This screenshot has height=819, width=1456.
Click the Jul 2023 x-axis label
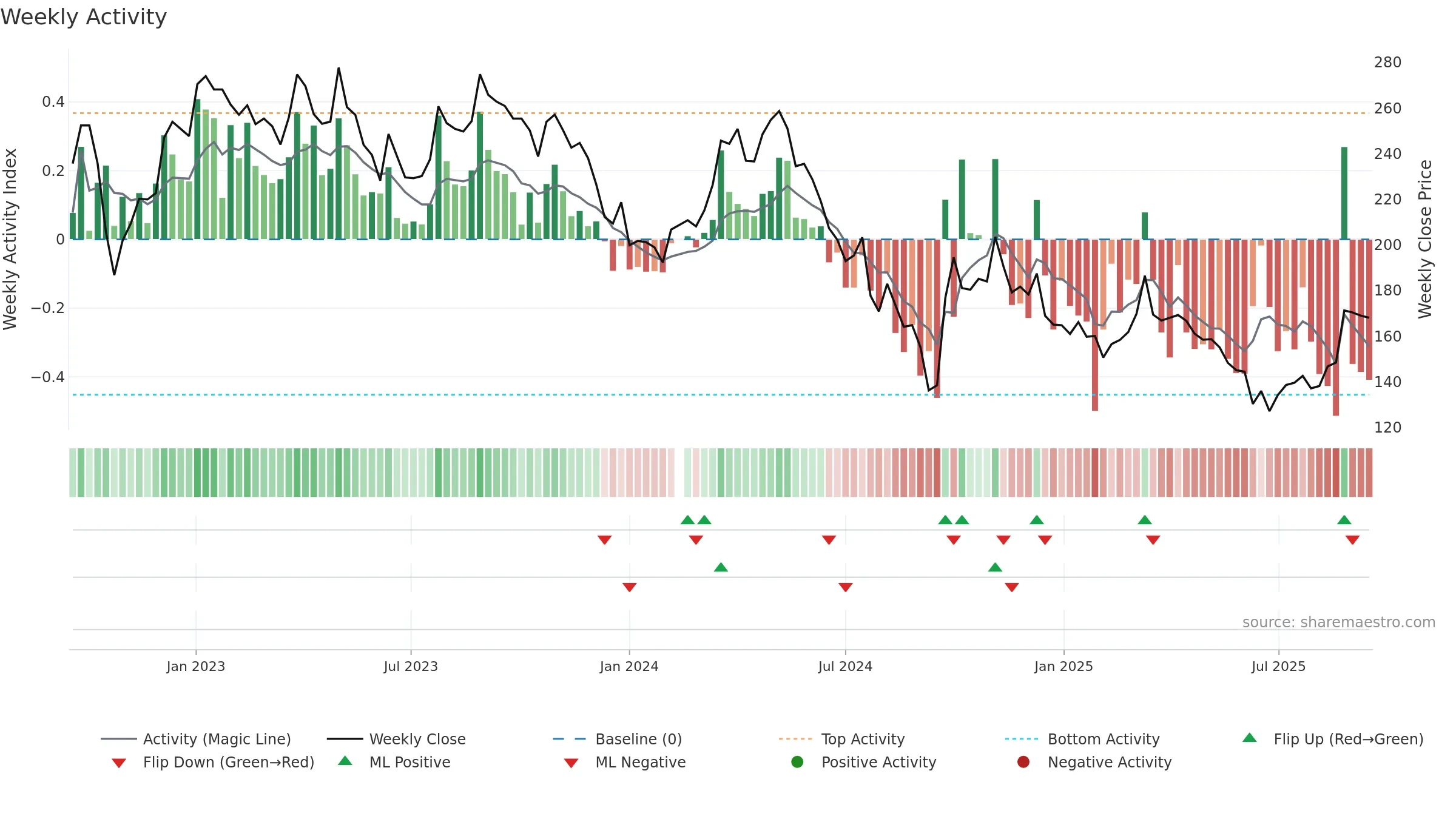(x=411, y=666)
